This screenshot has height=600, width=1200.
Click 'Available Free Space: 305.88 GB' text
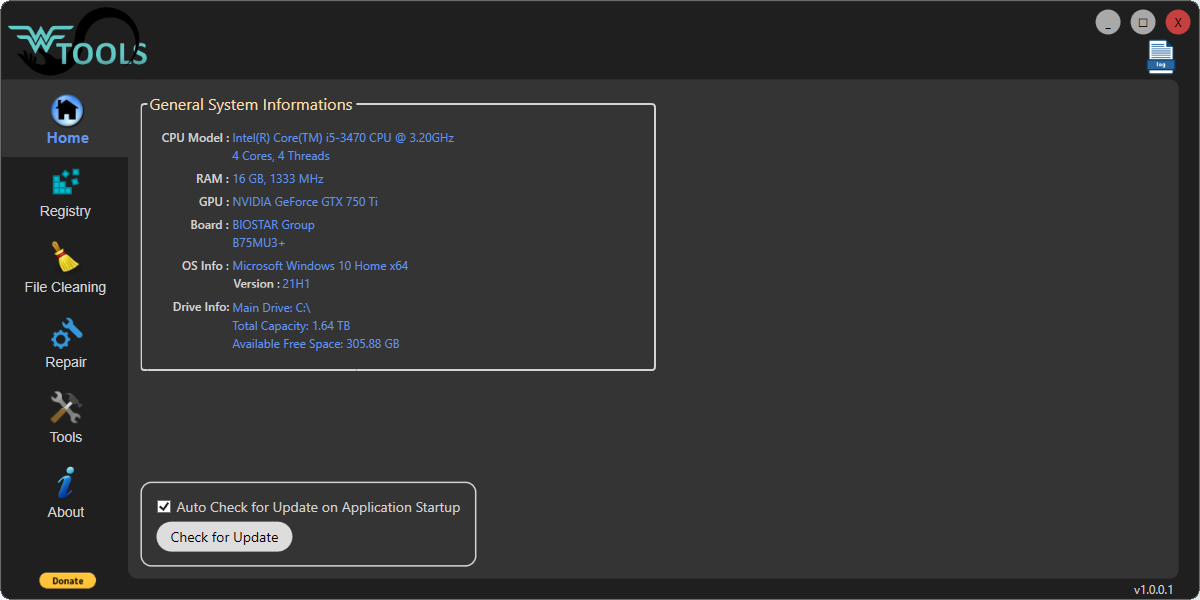pyautogui.click(x=316, y=344)
